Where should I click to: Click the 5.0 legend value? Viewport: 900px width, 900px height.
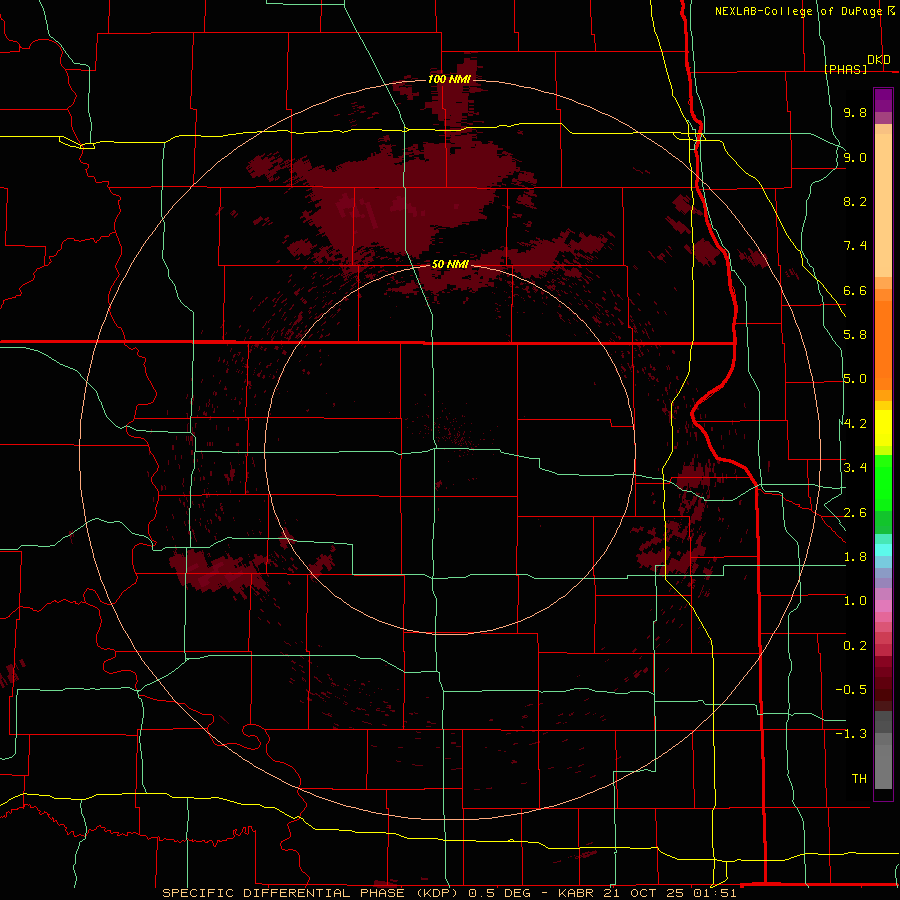point(855,379)
